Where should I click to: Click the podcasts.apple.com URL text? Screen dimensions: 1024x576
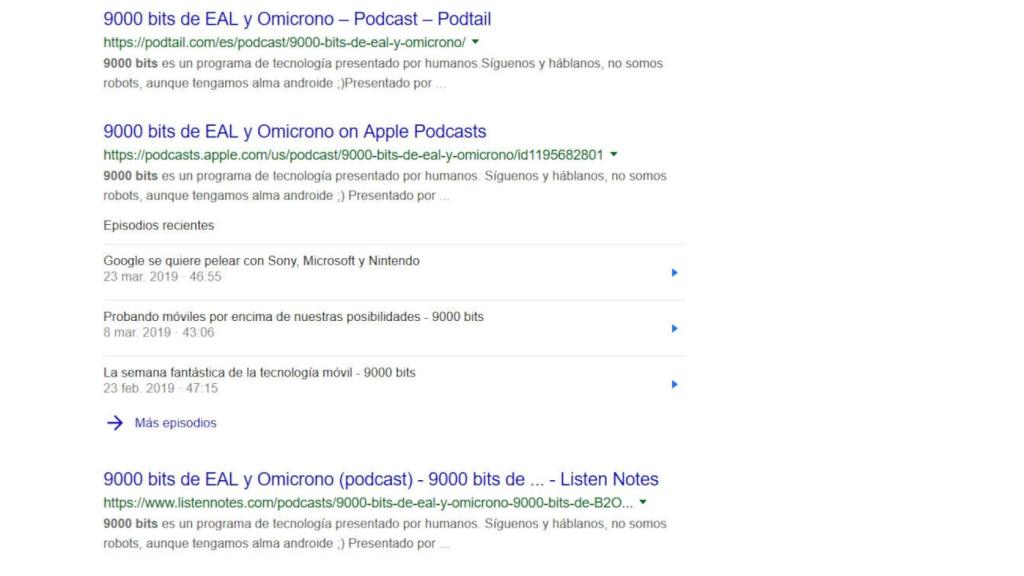tap(351, 154)
